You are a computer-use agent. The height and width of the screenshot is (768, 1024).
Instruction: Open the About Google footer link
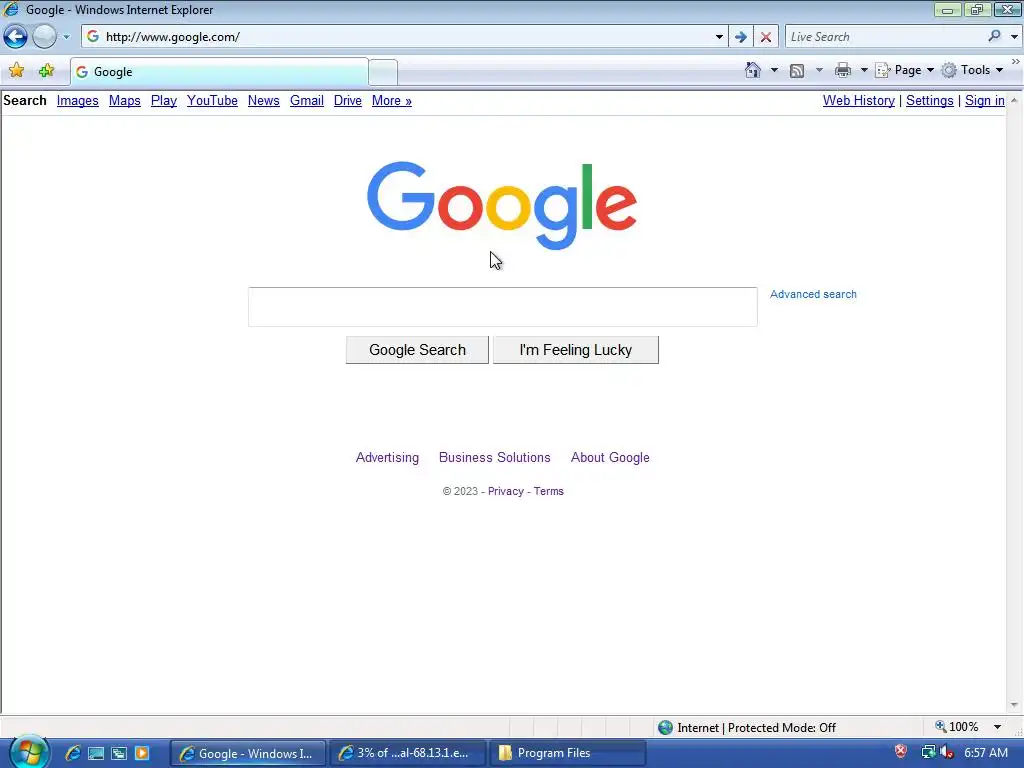(x=610, y=458)
